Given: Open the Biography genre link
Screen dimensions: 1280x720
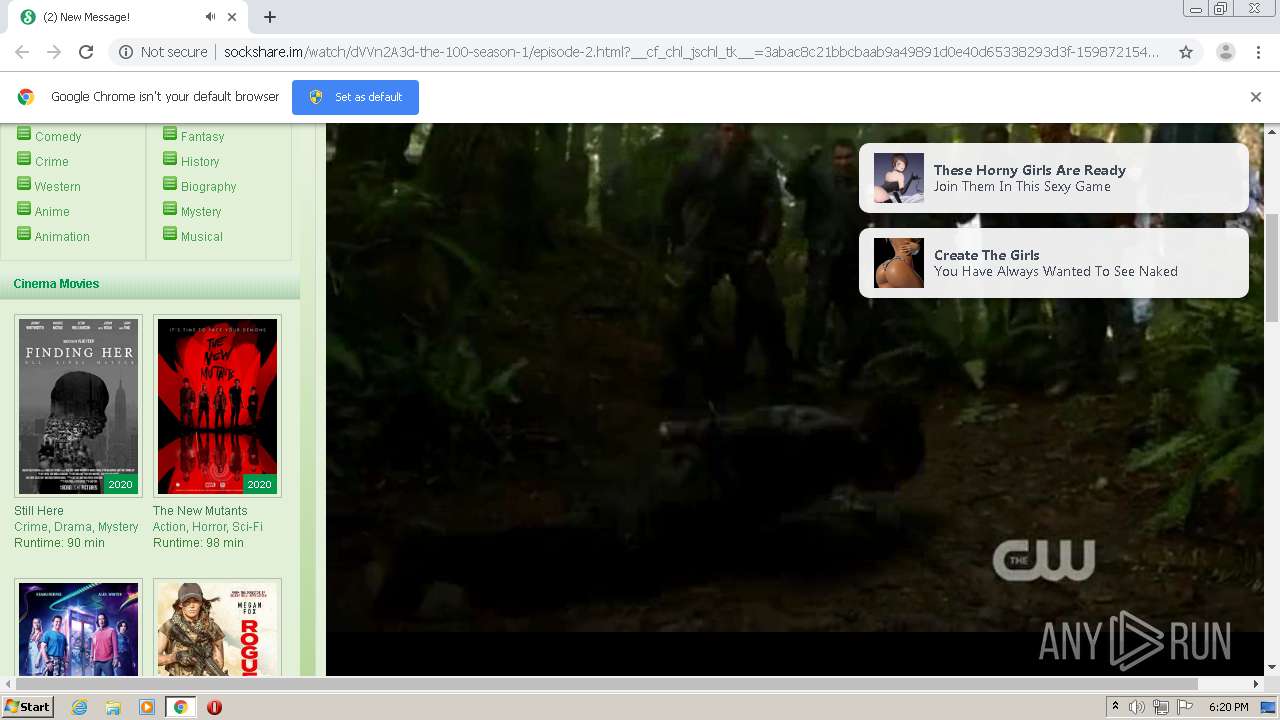Looking at the screenshot, I should point(208,187).
